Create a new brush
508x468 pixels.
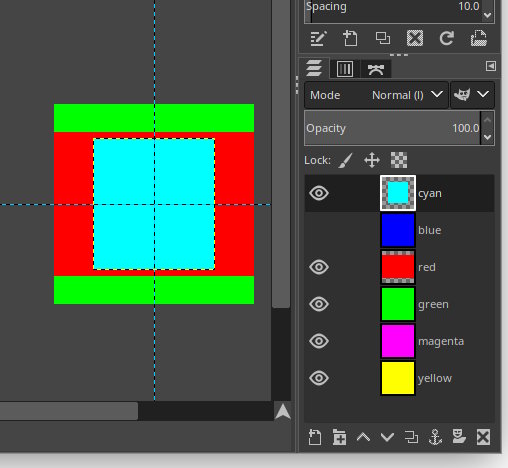pos(350,38)
